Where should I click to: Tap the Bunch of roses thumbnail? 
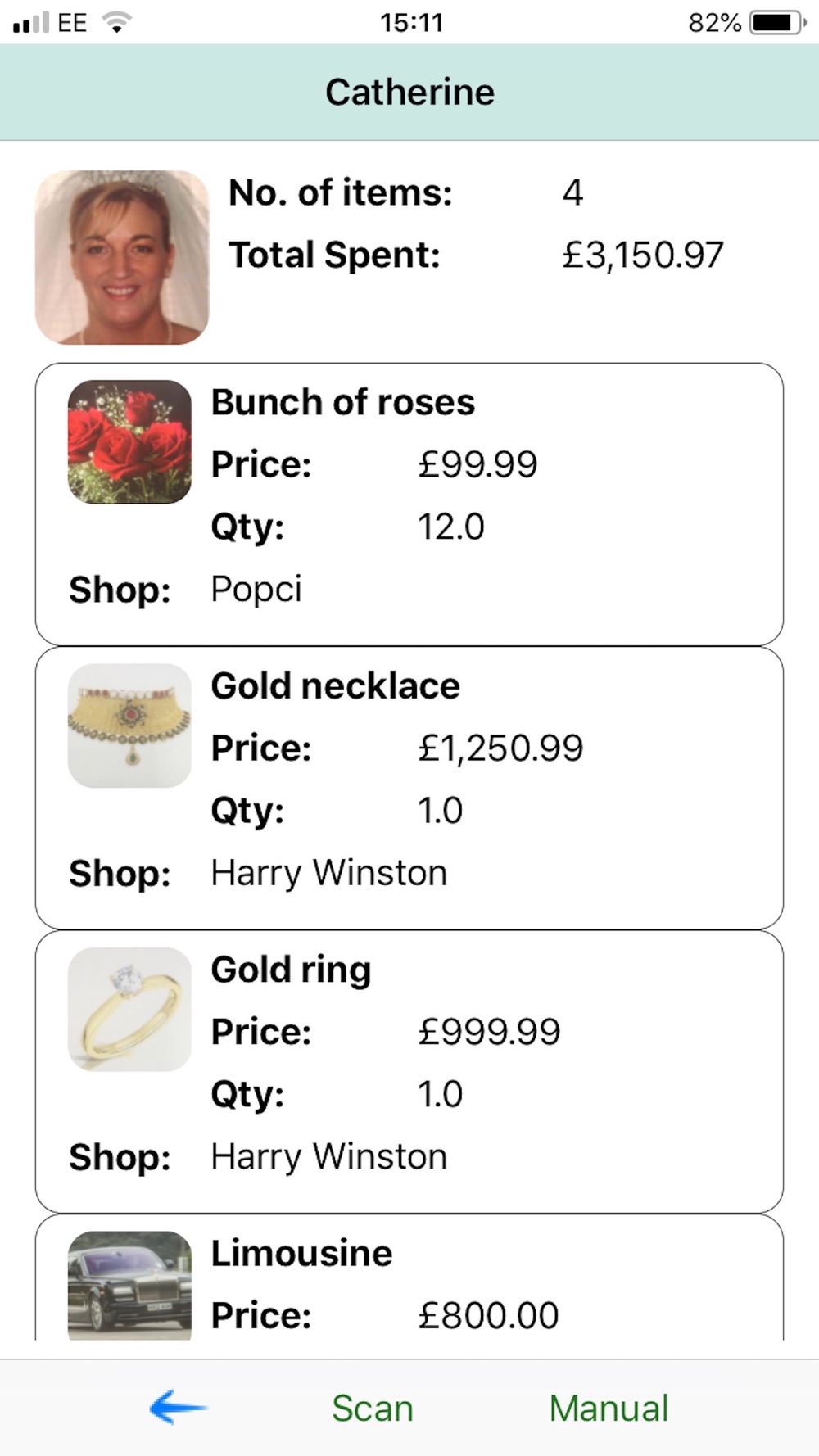pyautogui.click(x=129, y=441)
